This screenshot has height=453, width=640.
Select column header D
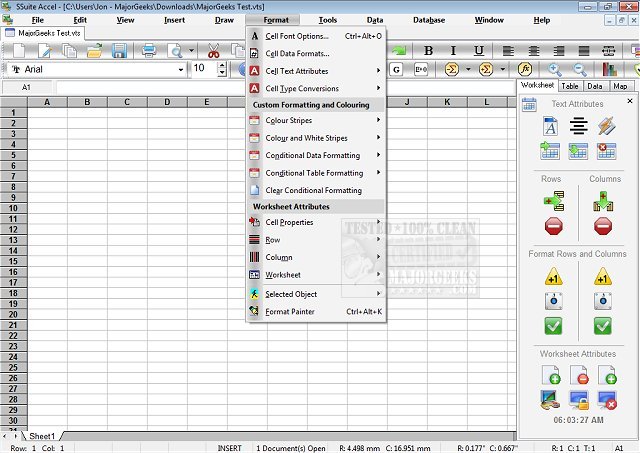click(x=167, y=102)
